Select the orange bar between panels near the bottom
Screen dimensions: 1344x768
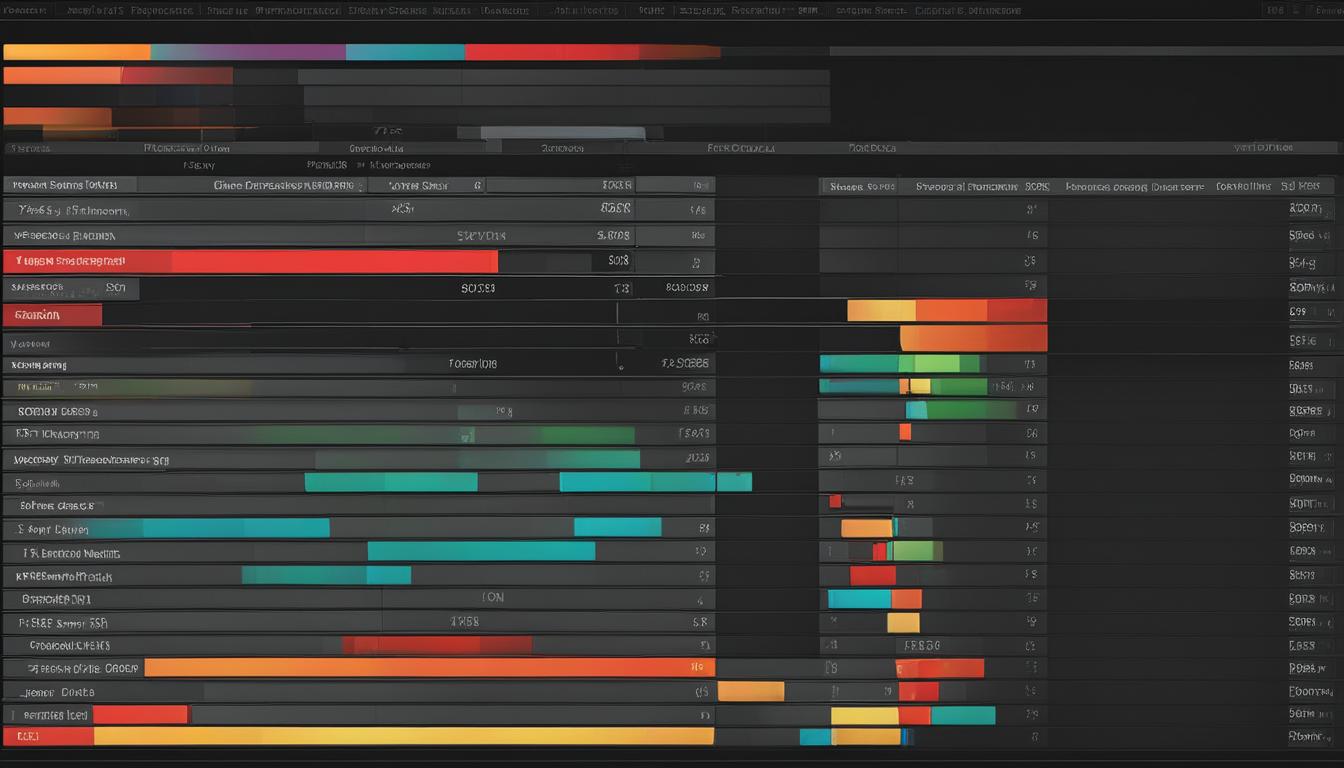pos(751,691)
